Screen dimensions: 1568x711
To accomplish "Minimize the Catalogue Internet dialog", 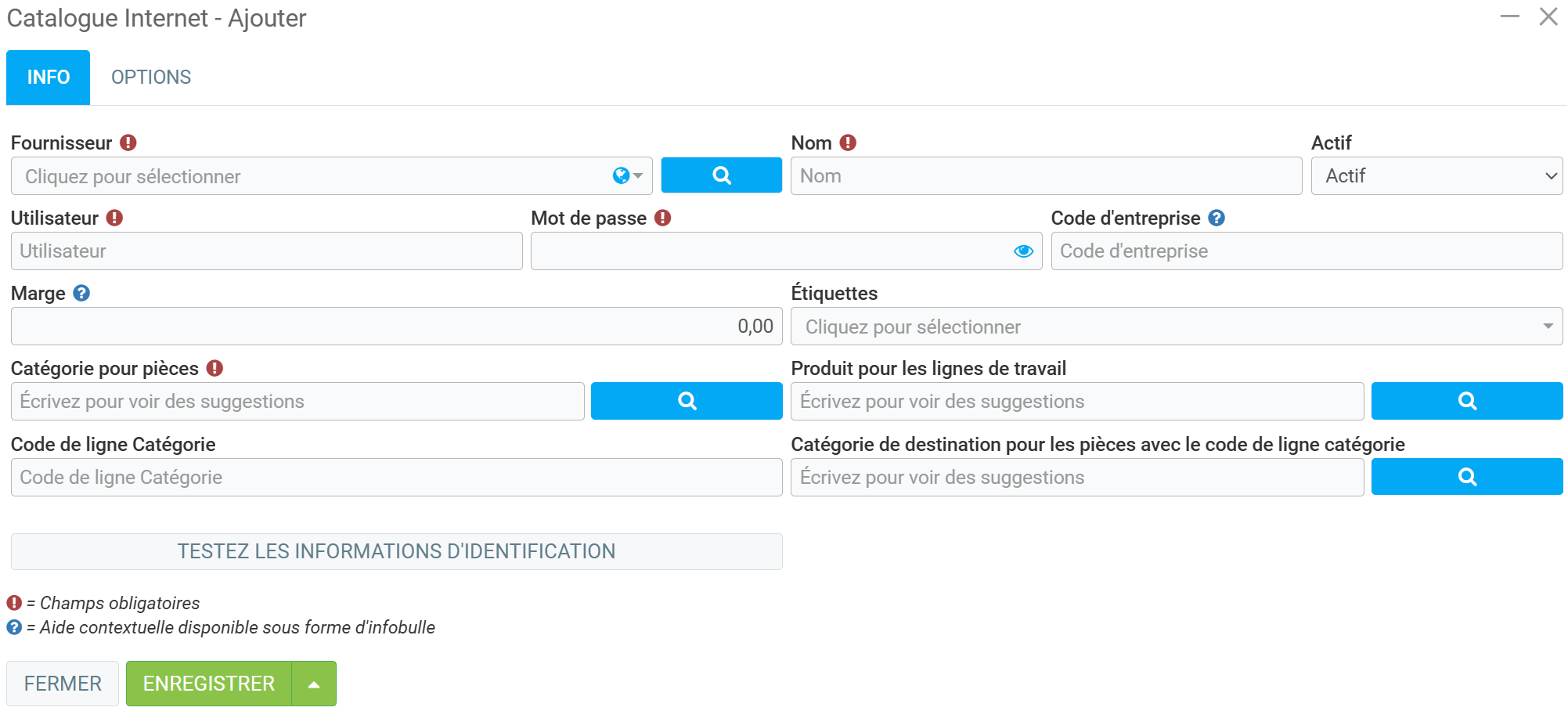I will pyautogui.click(x=1509, y=16).
